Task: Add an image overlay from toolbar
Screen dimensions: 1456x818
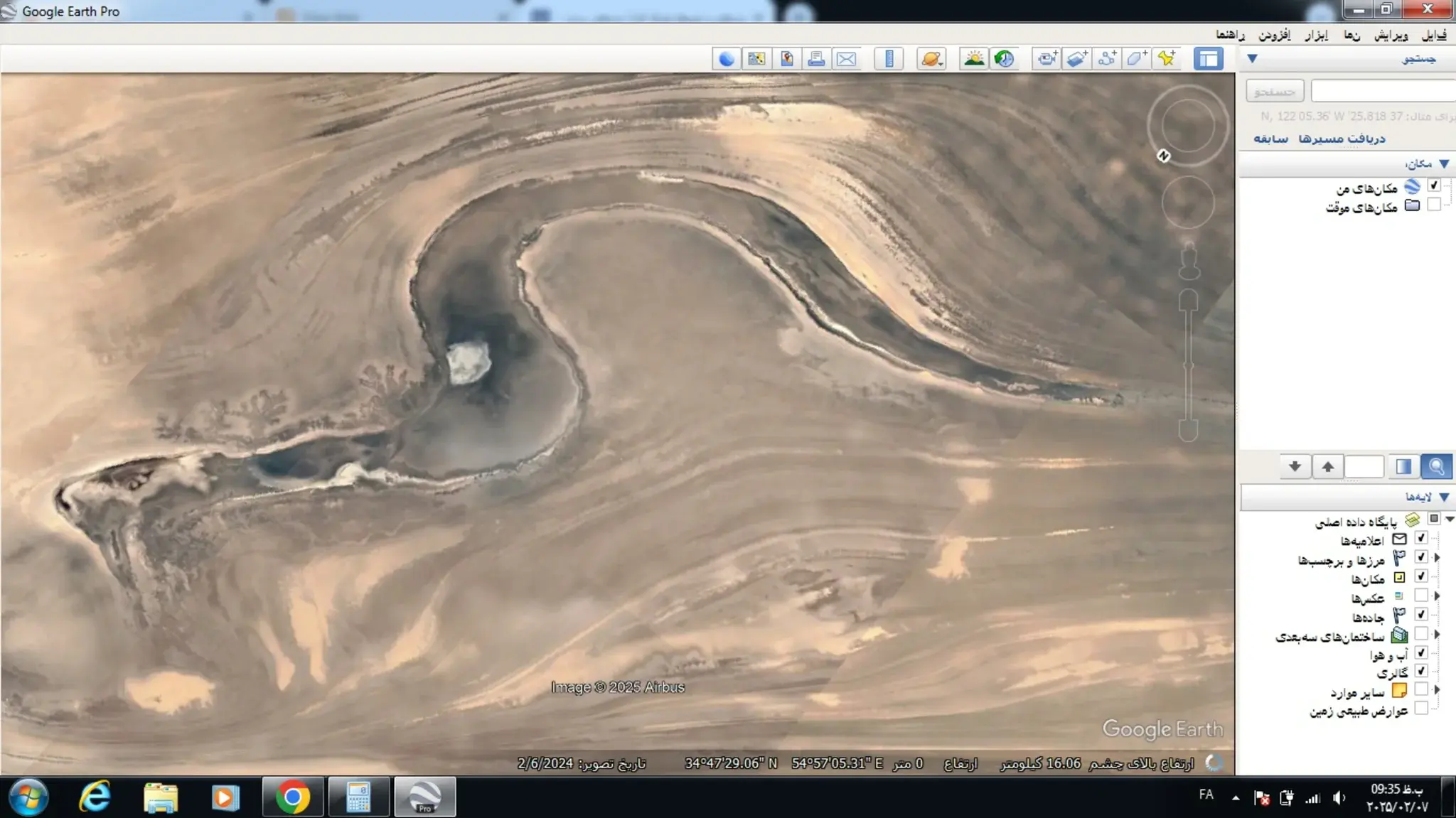Action: pyautogui.click(x=1076, y=58)
